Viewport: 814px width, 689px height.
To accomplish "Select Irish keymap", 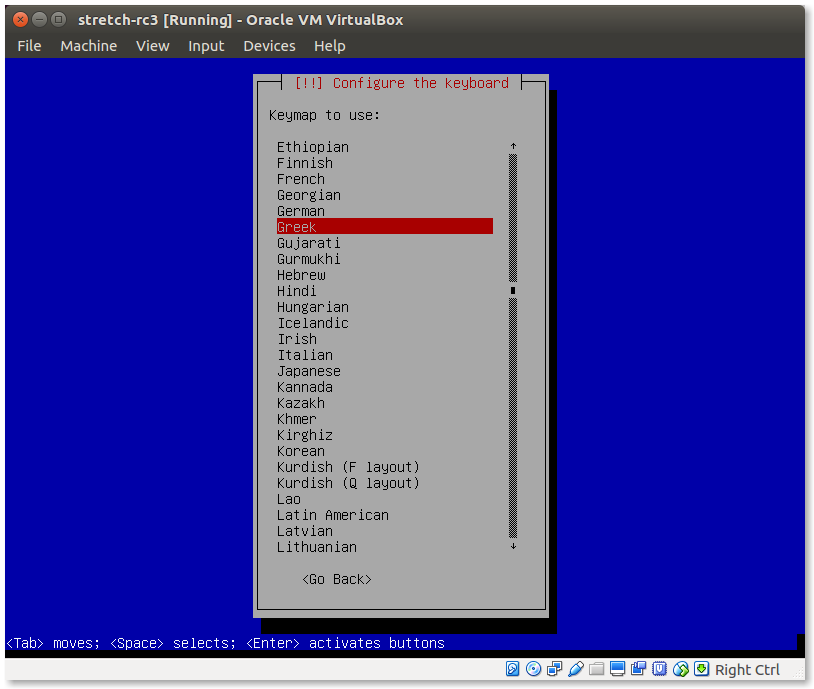I will (296, 339).
